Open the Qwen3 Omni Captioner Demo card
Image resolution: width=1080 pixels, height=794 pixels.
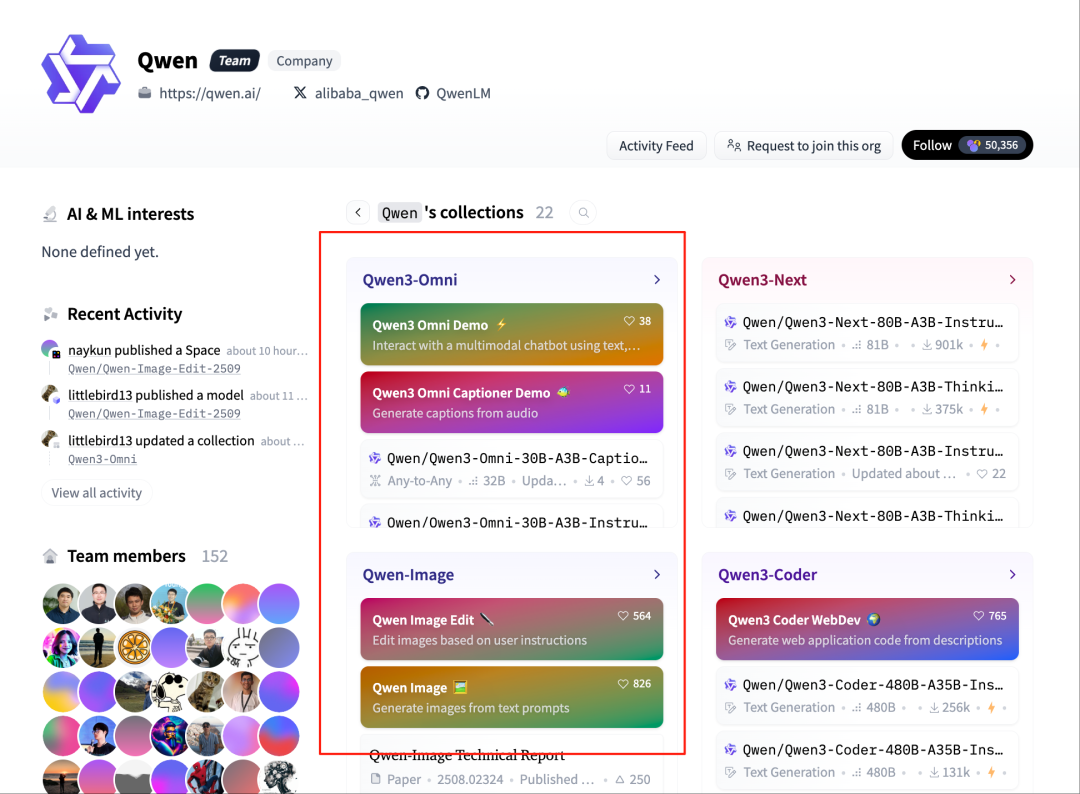512,402
